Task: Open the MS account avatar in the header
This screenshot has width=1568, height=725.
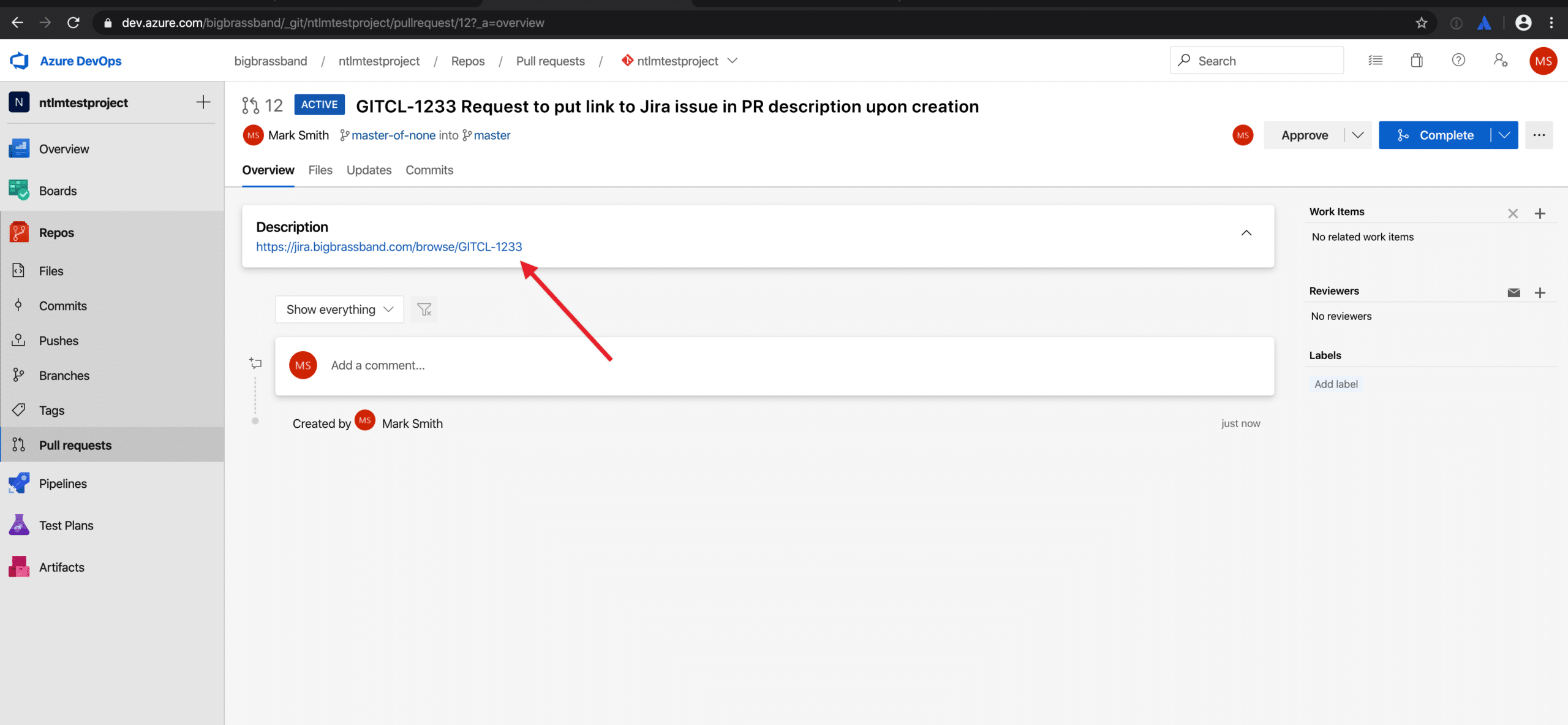Action: [x=1543, y=61]
